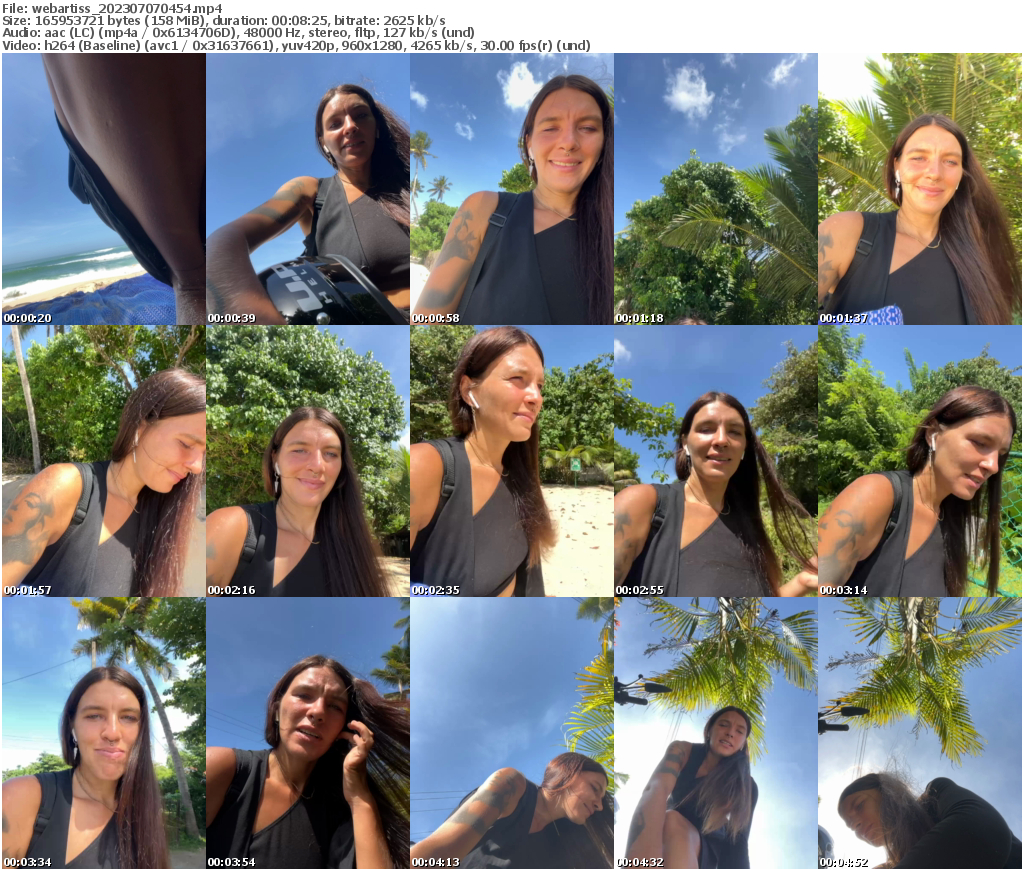Click the looking-down thumbnail at 00:01:57

[x=102, y=461]
